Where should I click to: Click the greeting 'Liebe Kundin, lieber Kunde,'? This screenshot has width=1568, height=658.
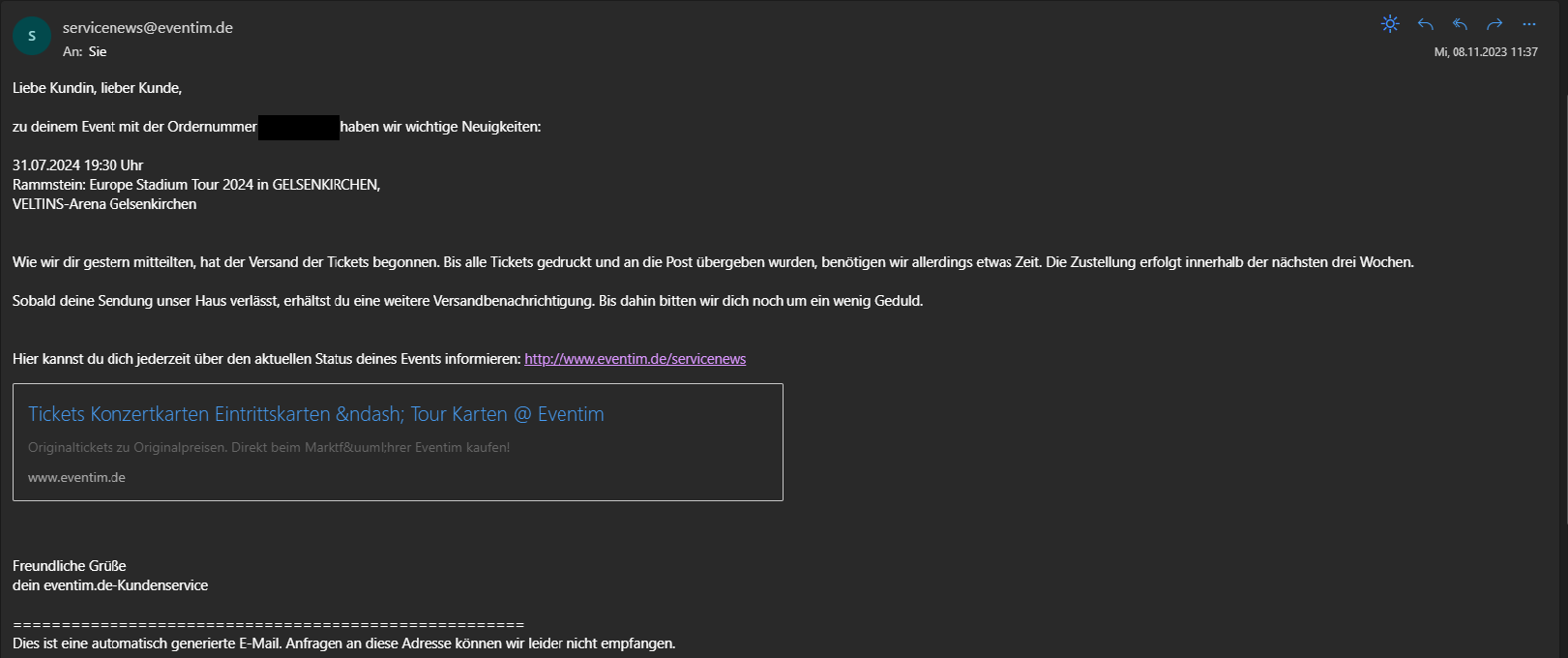tap(97, 88)
